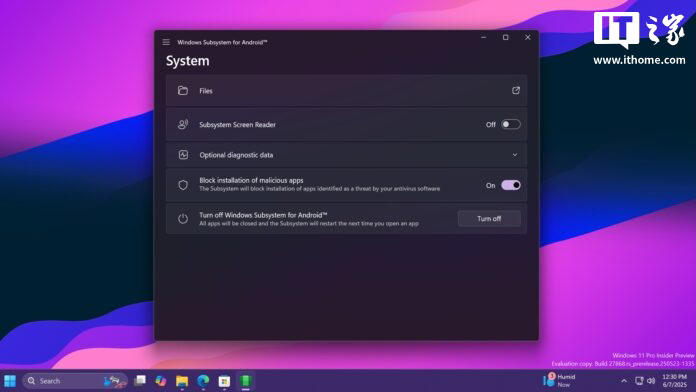Image resolution: width=696 pixels, height=392 pixels.
Task: Minimize the Windows Subsystem for Android window
Action: pyautogui.click(x=484, y=38)
